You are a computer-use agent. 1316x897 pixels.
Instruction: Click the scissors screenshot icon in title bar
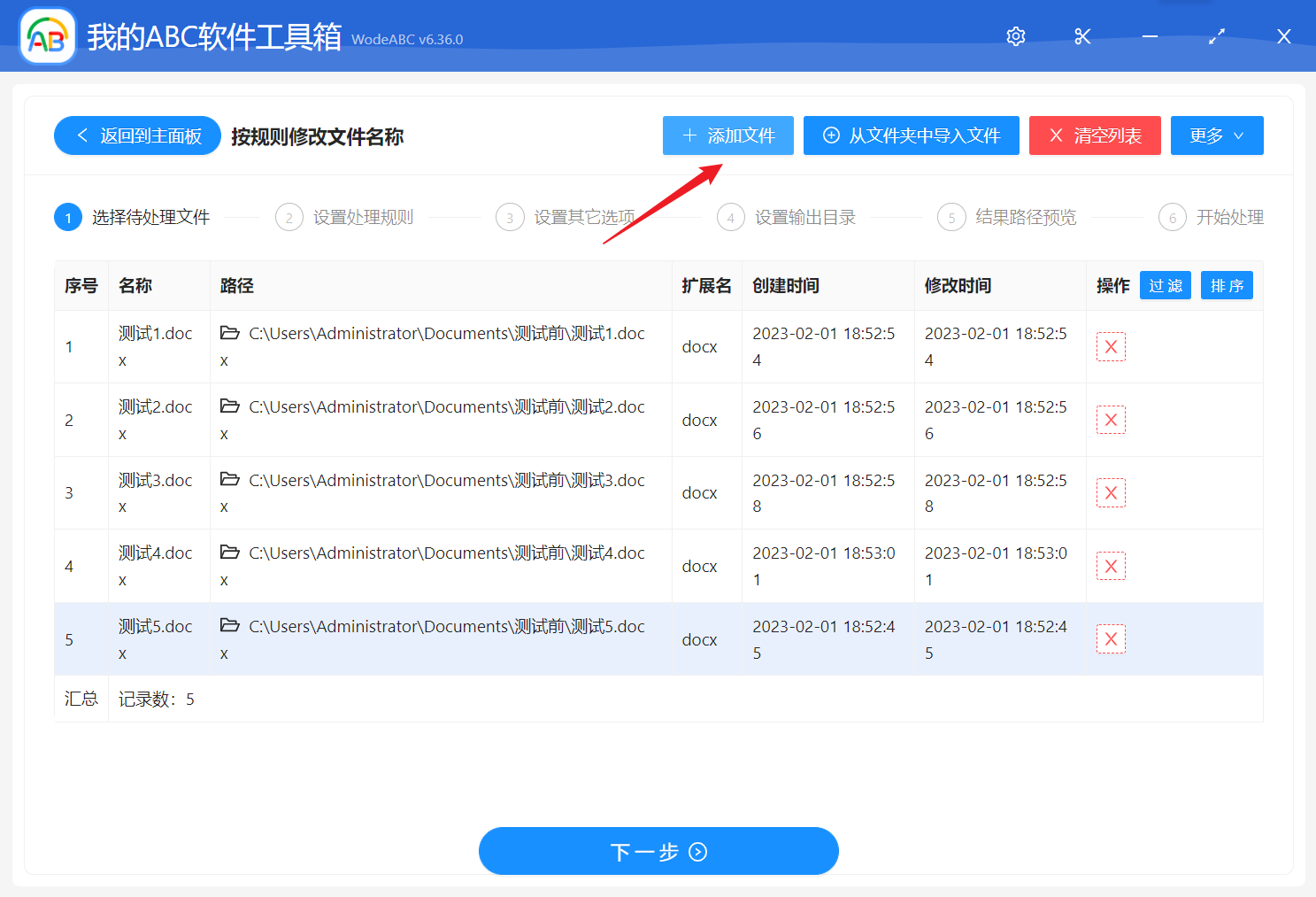point(1081,36)
